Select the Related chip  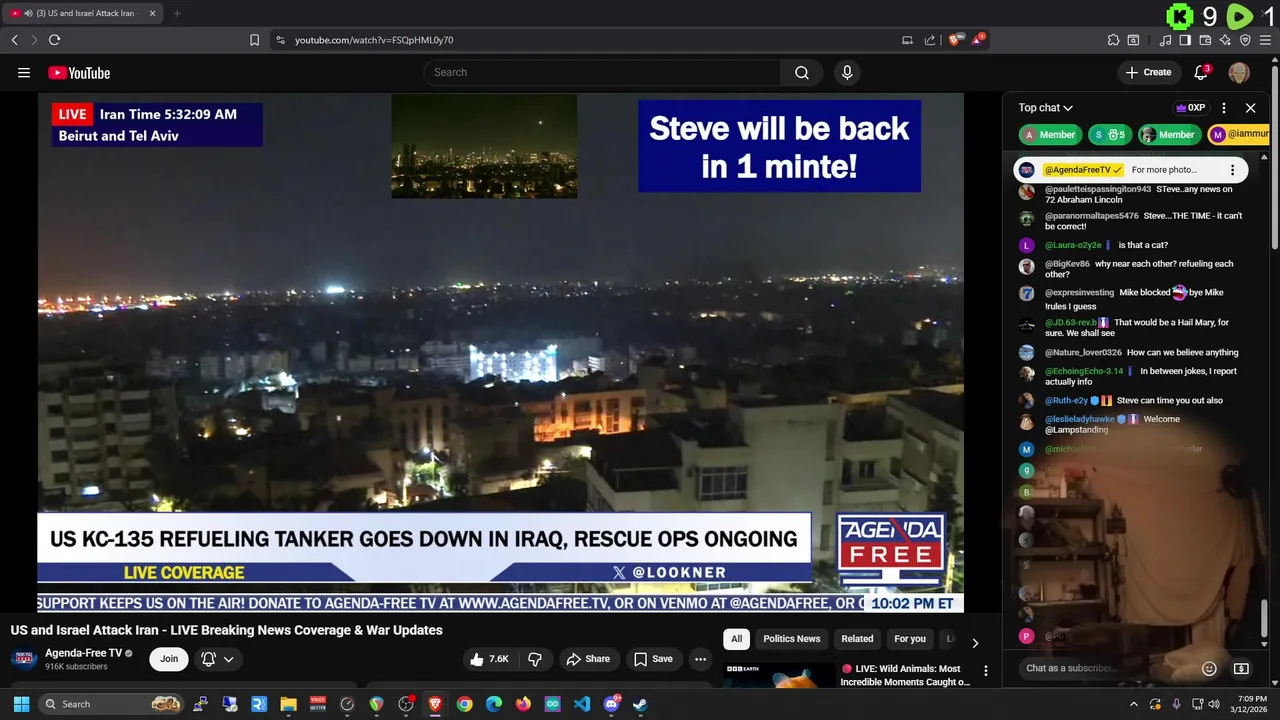[857, 639]
